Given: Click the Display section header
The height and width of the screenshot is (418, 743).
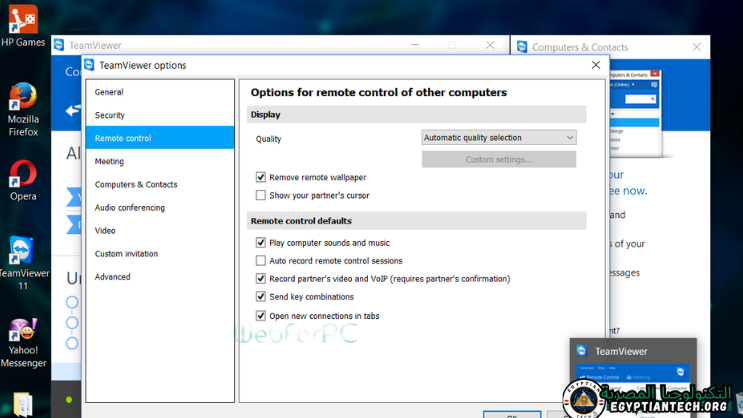Looking at the screenshot, I should point(416,115).
